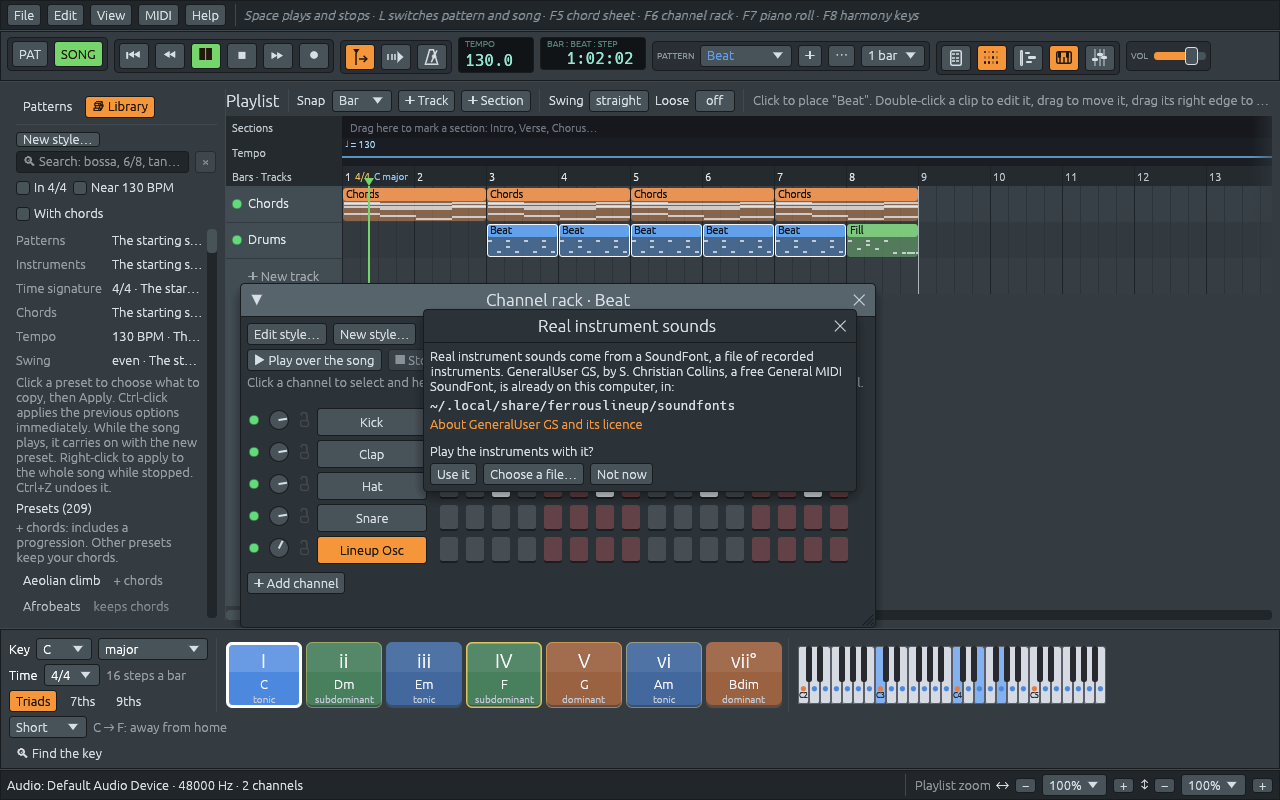Open the Key C dropdown

[63, 649]
